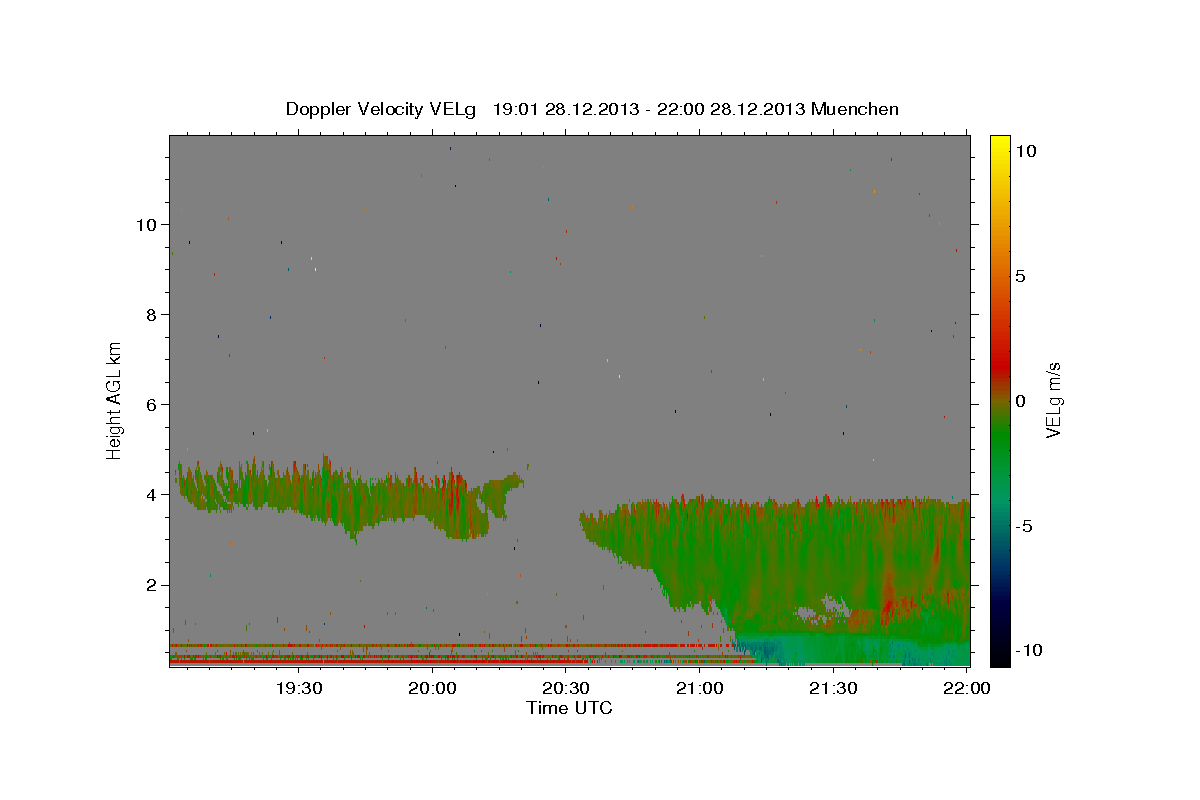Click the 'VELg m/s' colorbar label
Viewport: 1200px width, 800px height.
1053,400
